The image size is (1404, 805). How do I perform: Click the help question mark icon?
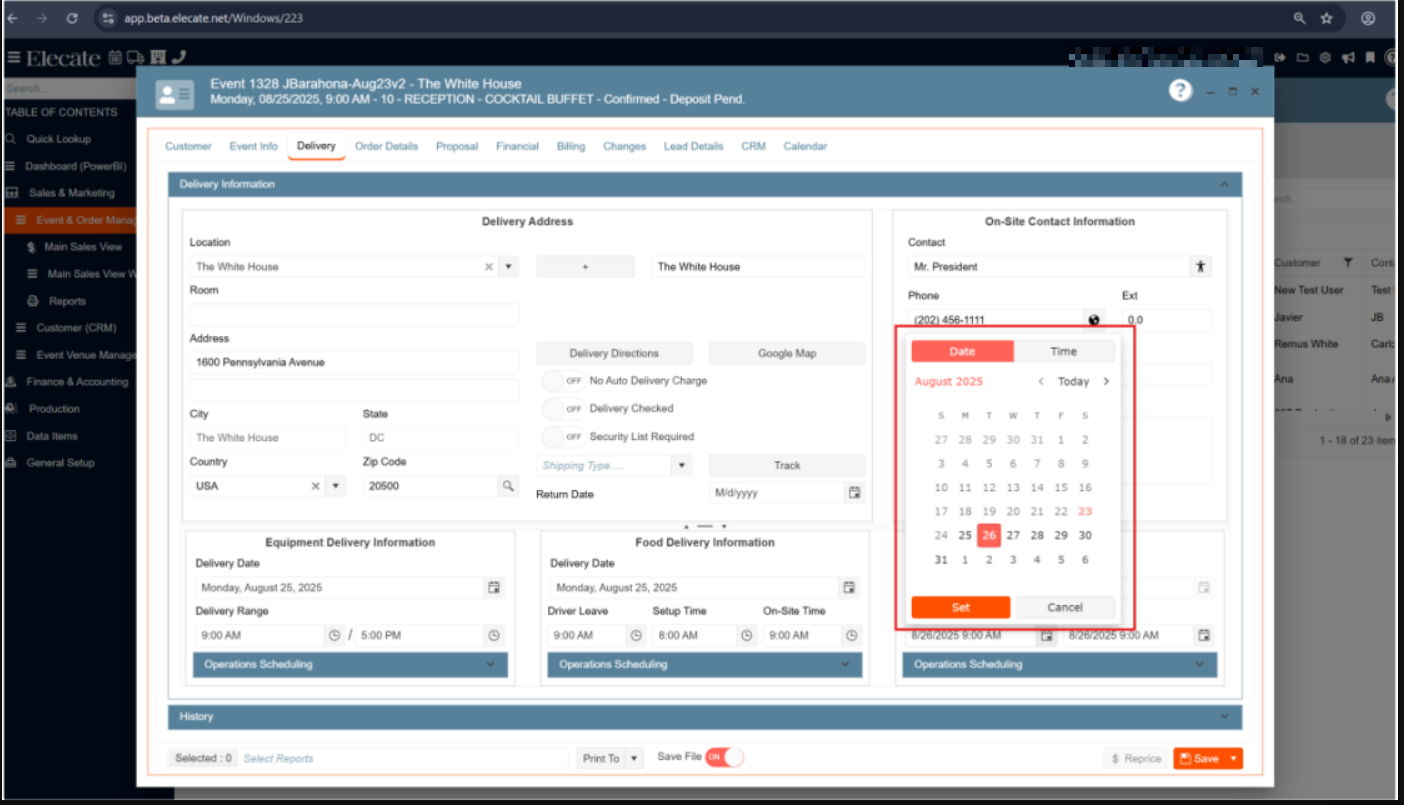tap(1180, 90)
